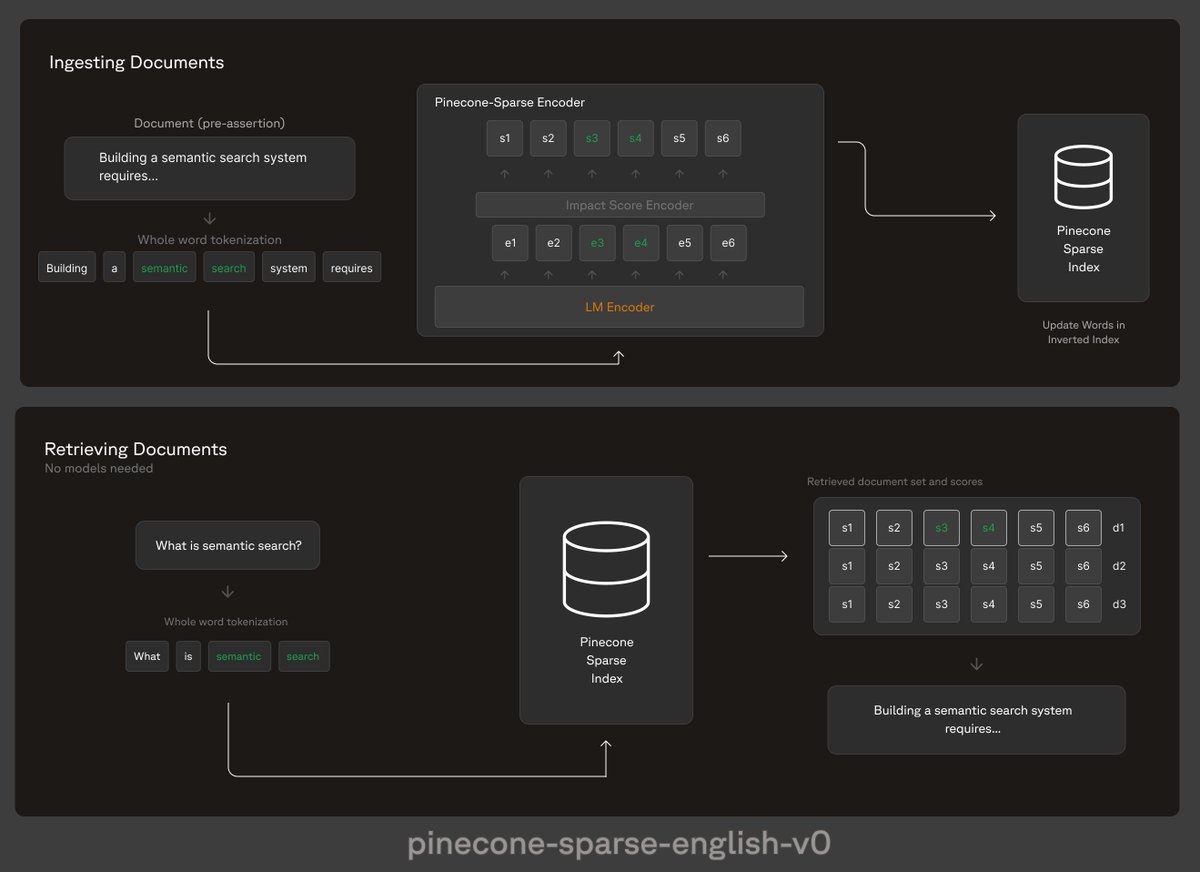Select the 'What is semantic search?' query box
The image size is (1200, 872).
[x=228, y=546]
